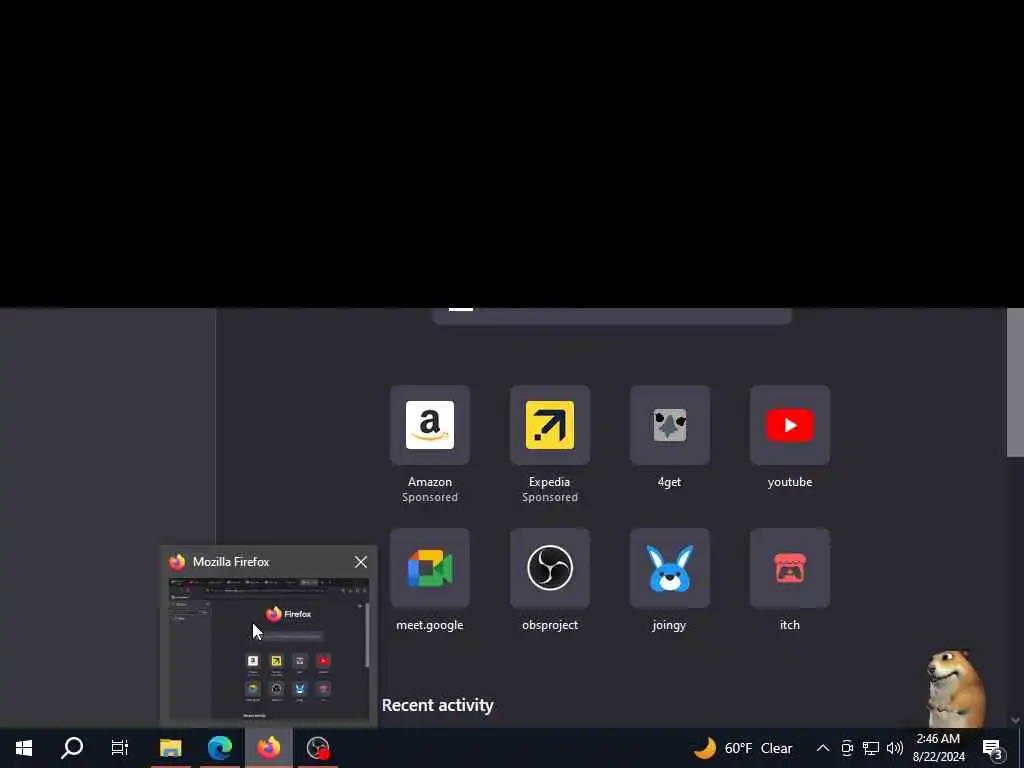The height and width of the screenshot is (768, 1024).
Task: Open the obsproject shortcut tile
Action: (x=550, y=568)
